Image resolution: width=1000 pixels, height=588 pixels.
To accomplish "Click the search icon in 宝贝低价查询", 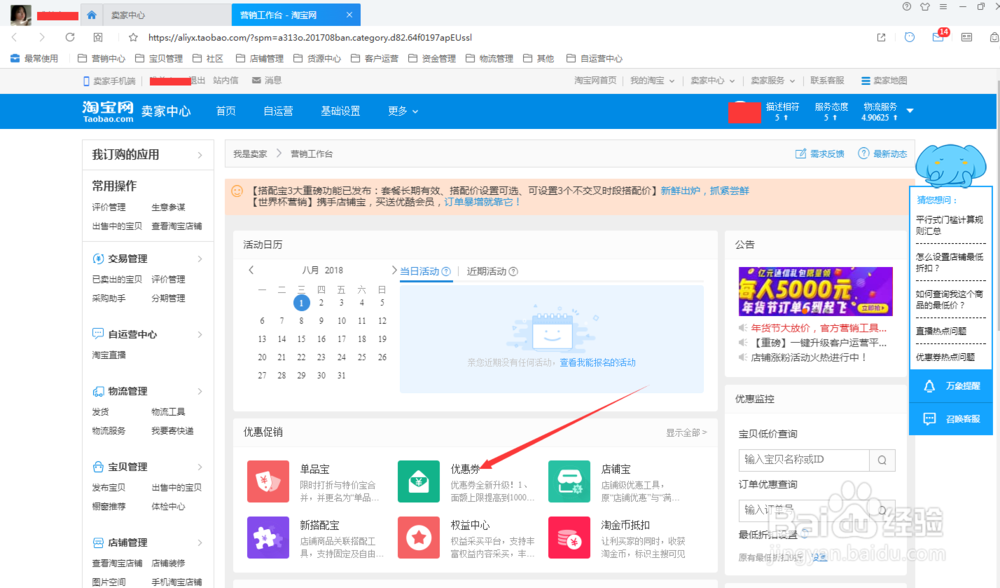I will click(x=882, y=460).
